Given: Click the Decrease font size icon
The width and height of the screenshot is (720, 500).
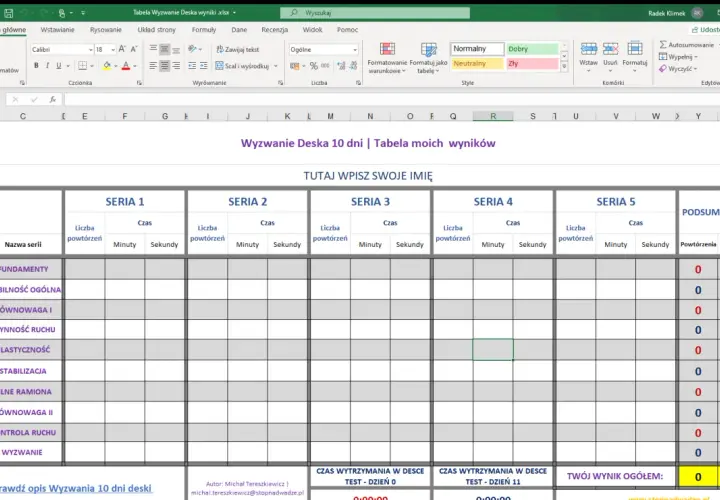Looking at the screenshot, I should [x=134, y=49].
